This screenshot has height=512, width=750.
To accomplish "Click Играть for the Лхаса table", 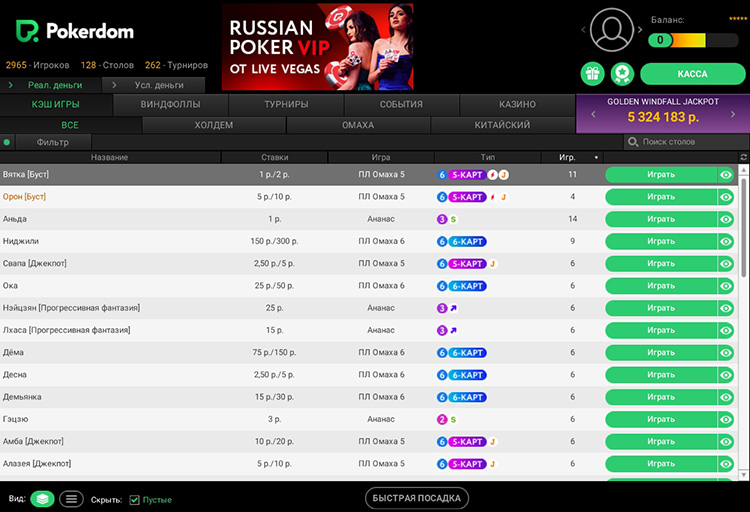I will click(x=661, y=331).
